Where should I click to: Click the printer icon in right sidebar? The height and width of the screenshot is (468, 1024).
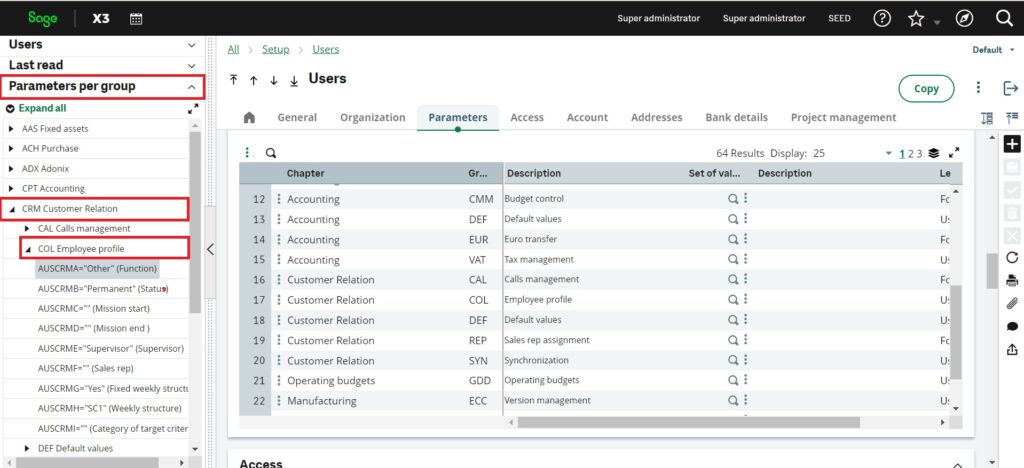point(1012,281)
